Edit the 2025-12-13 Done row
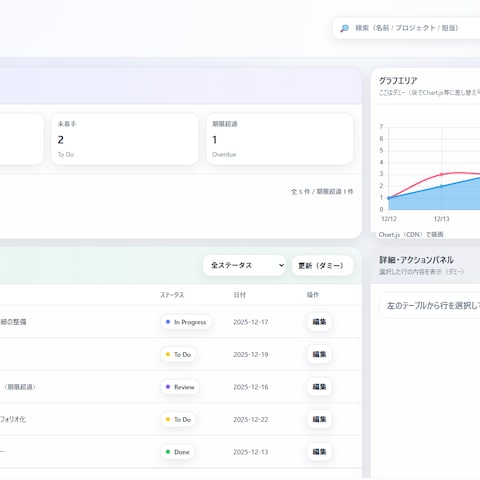This screenshot has width=480, height=480. click(x=319, y=452)
